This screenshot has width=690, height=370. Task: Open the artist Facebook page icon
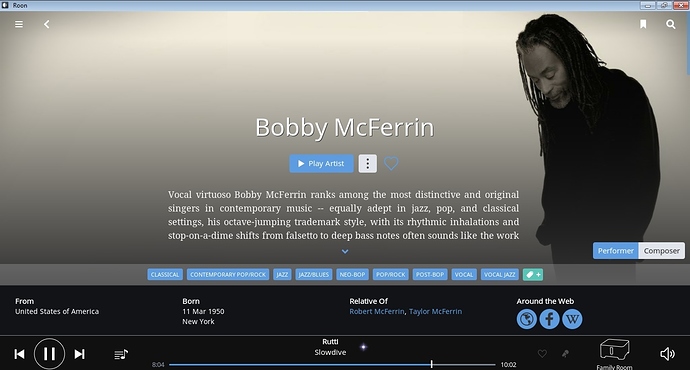(549, 319)
